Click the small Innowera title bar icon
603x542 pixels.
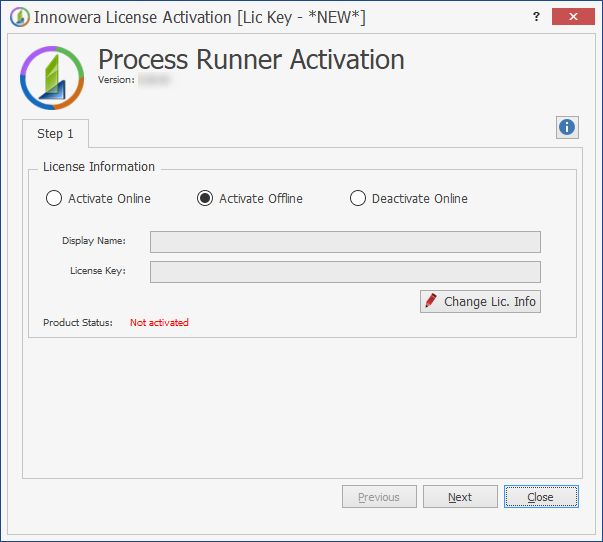tap(20, 17)
